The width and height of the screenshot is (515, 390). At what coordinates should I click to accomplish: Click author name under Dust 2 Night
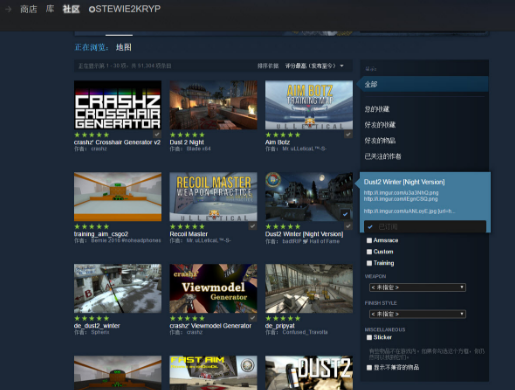coord(199,149)
